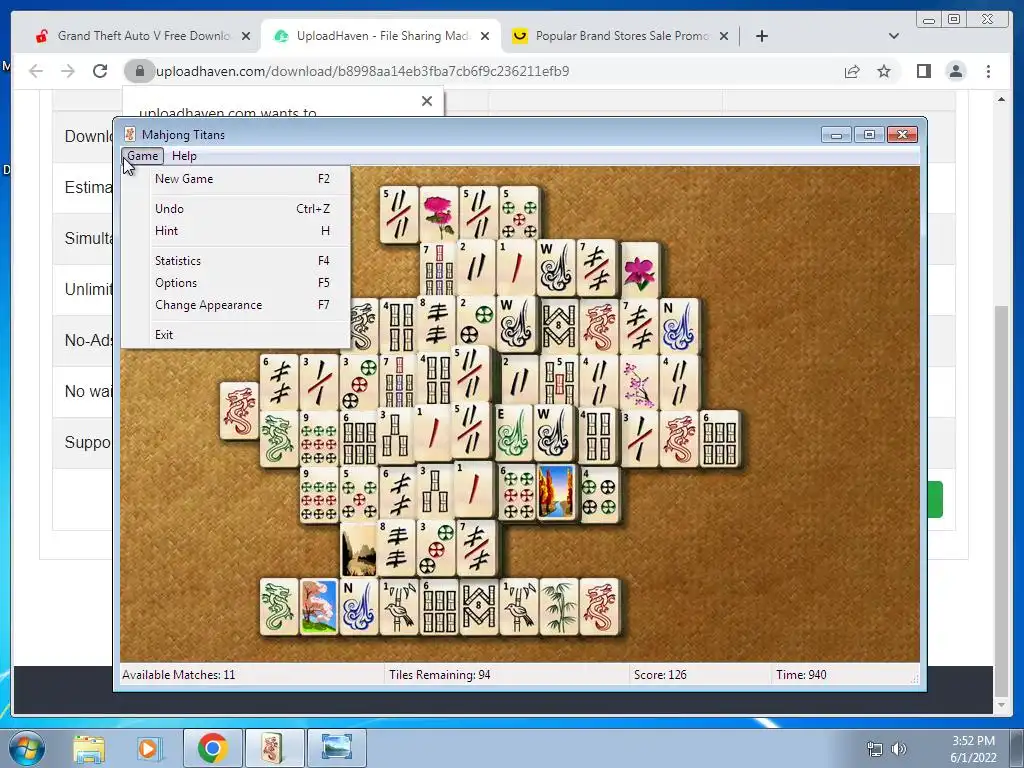1024x768 pixels.
Task: Open Chrome's three-dot menu
Action: pyautogui.click(x=988, y=71)
